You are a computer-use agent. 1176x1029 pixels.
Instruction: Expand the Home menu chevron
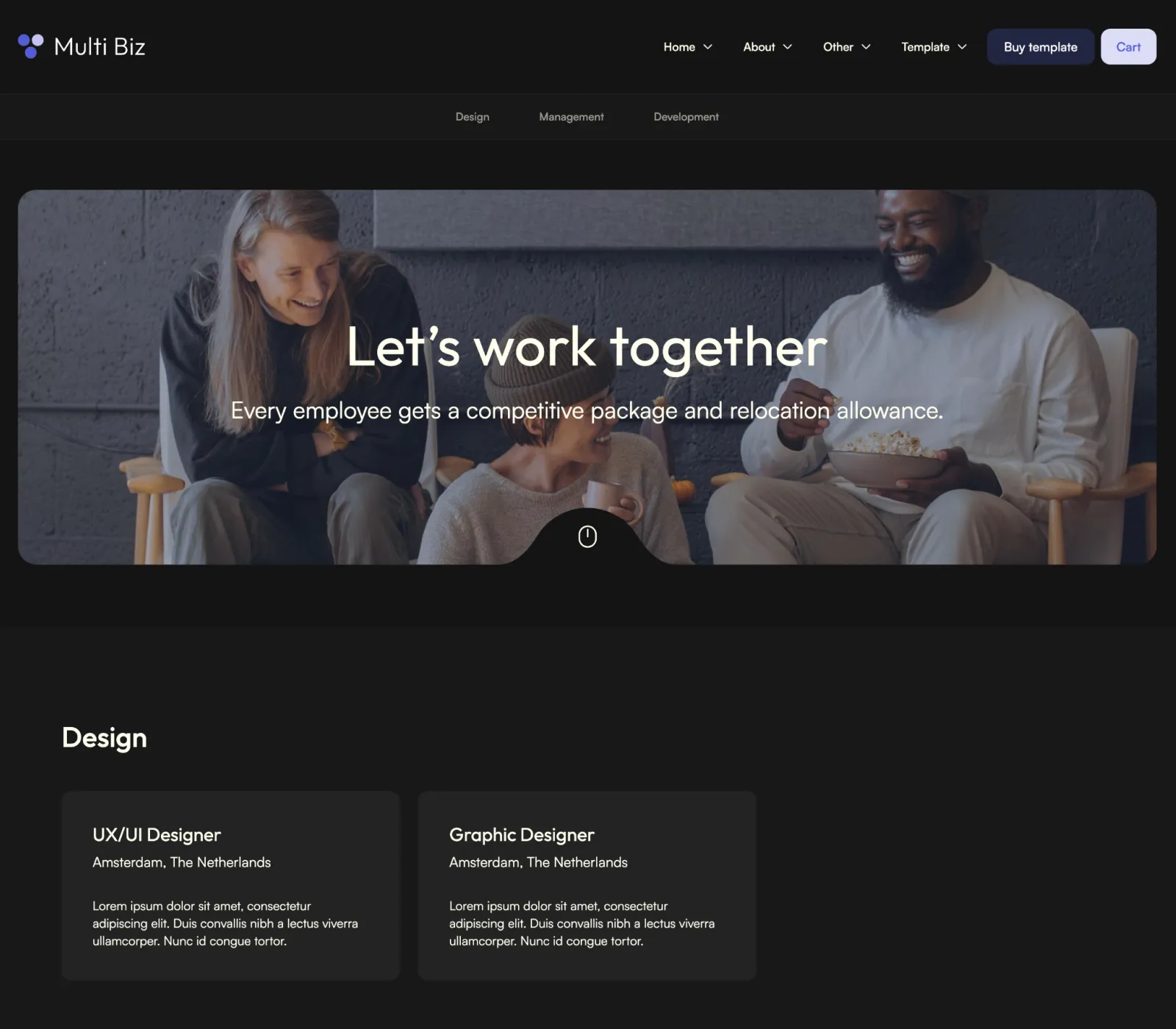click(x=708, y=47)
